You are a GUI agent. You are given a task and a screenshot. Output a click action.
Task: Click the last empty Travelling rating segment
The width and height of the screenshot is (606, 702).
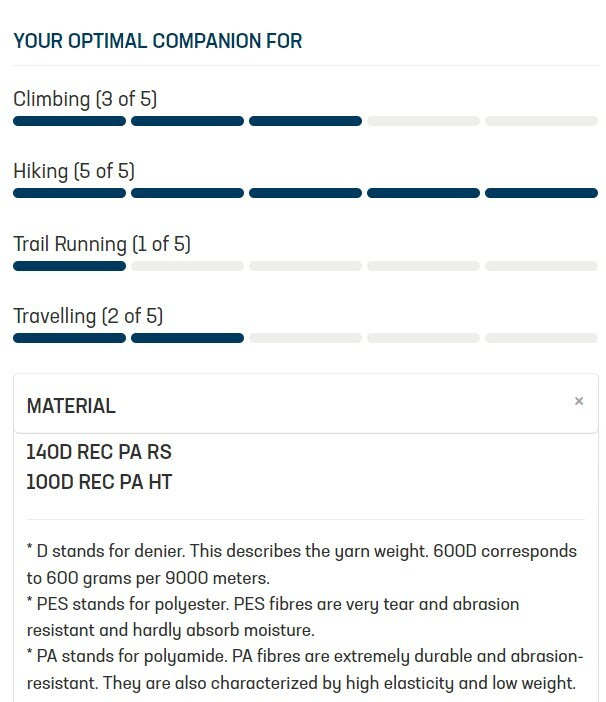click(x=541, y=338)
